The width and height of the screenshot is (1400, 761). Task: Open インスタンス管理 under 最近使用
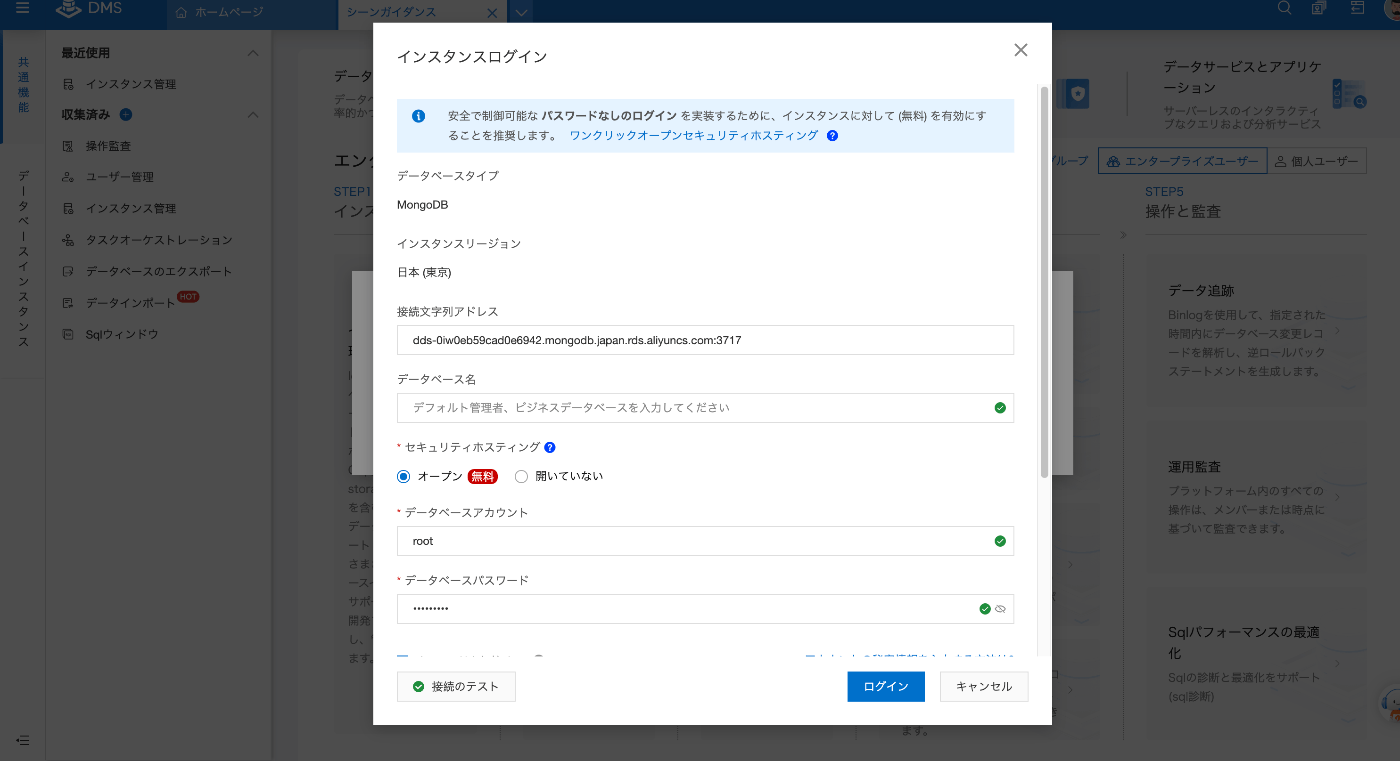[131, 84]
